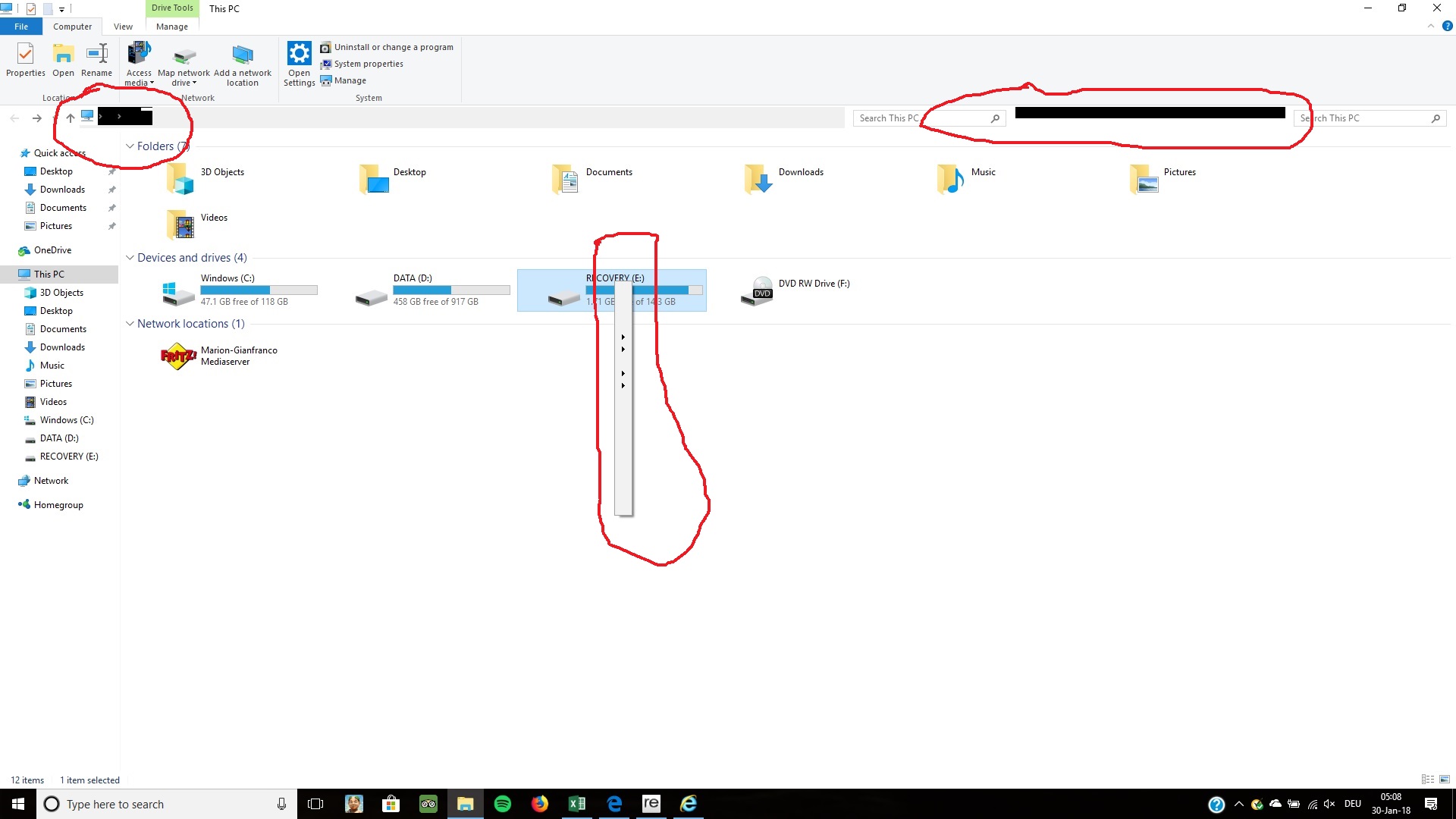
Task: Click the Windows Start button
Action: click(18, 804)
